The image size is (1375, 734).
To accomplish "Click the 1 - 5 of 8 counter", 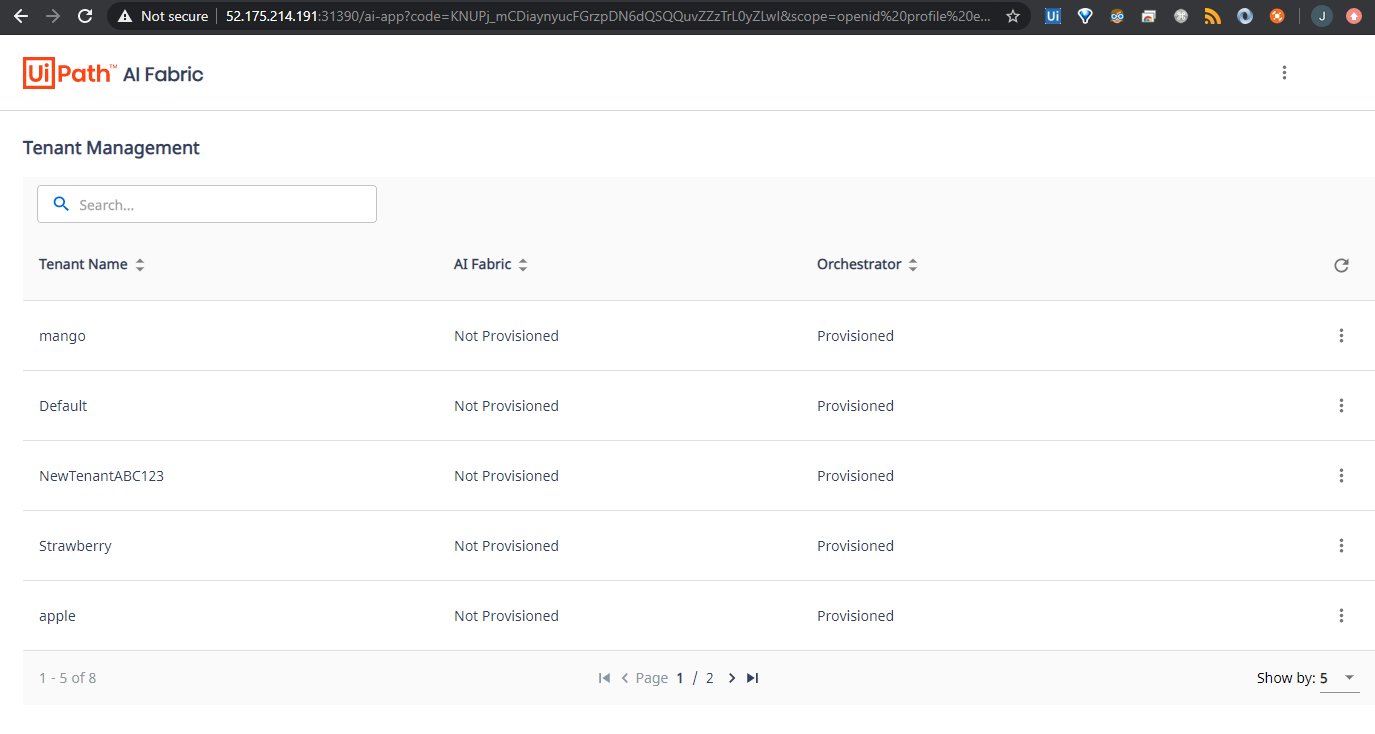I will 67,678.
